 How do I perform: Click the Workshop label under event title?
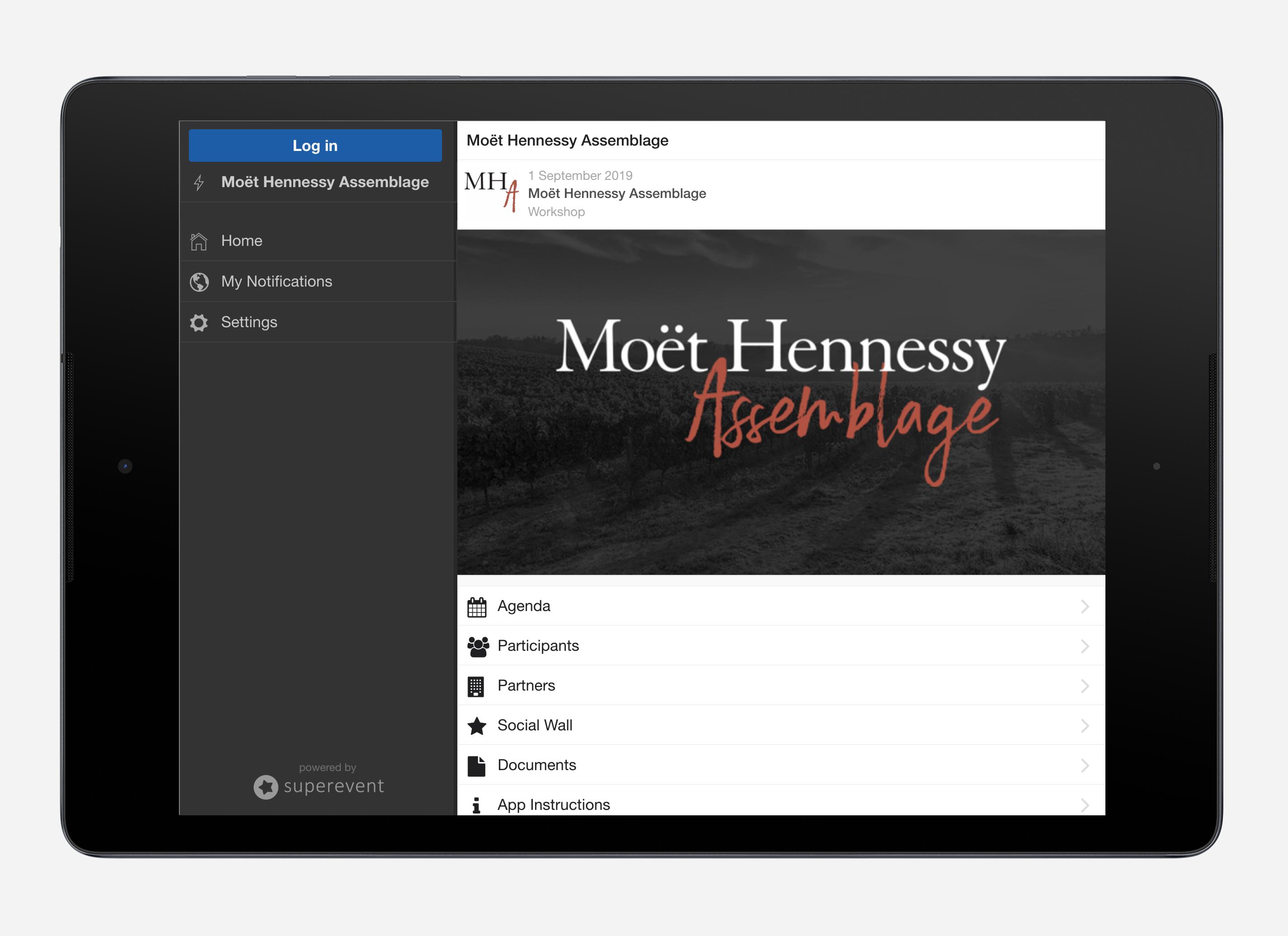(x=556, y=212)
